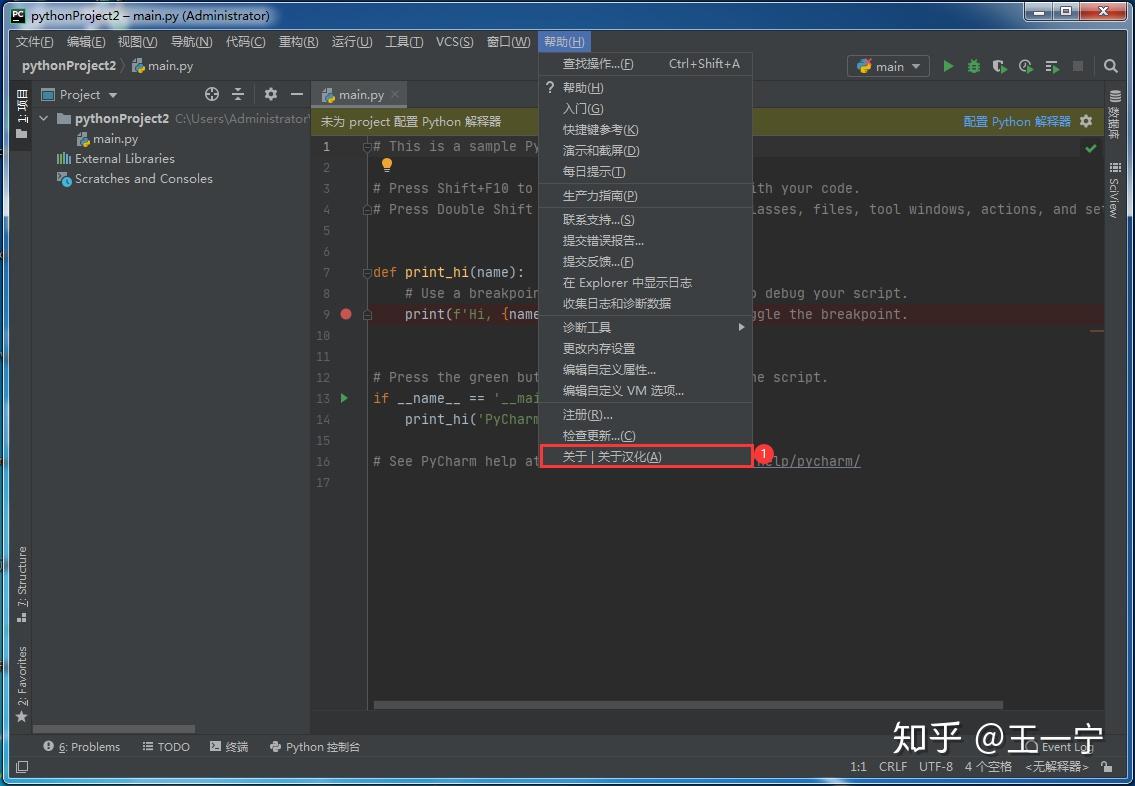
Task: Select External Libraries tree node
Action: click(116, 159)
